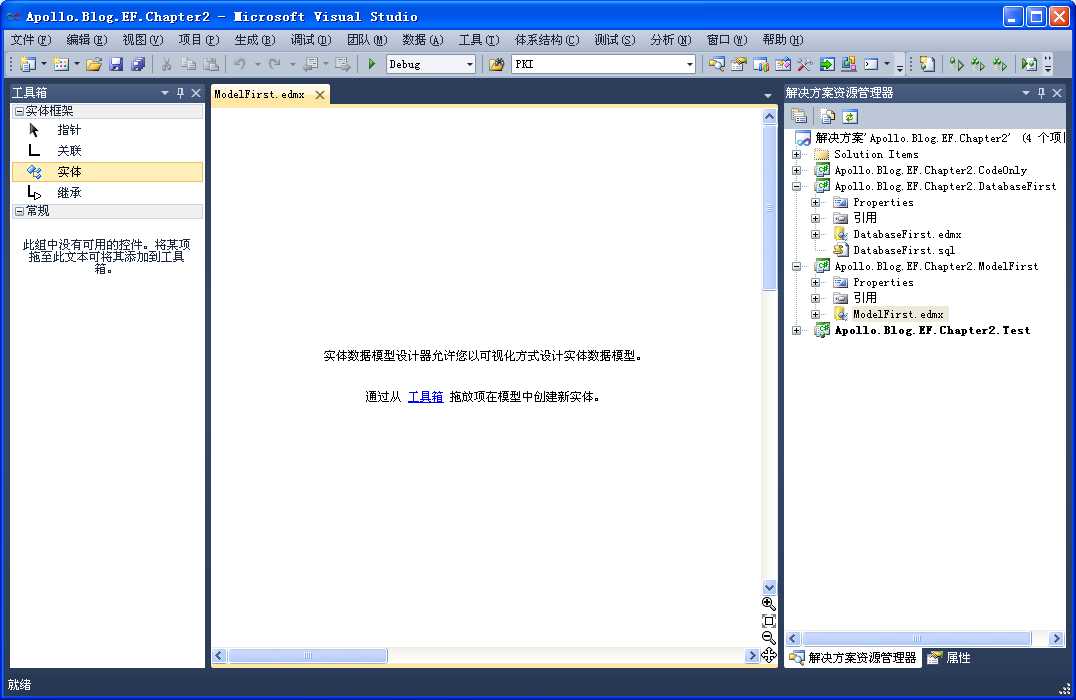Expand the Apollo.Blog.EF.Chapter2.Test project
Screen dimensions: 1076x700
coord(797,330)
